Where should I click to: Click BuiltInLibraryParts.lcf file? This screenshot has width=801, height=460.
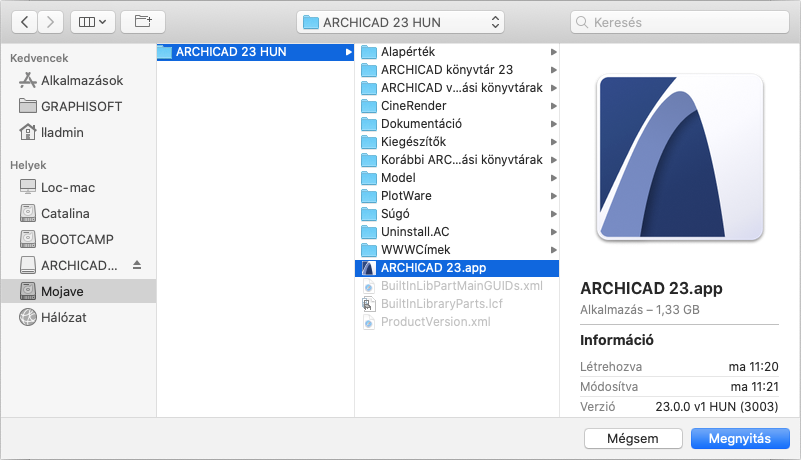(457, 304)
